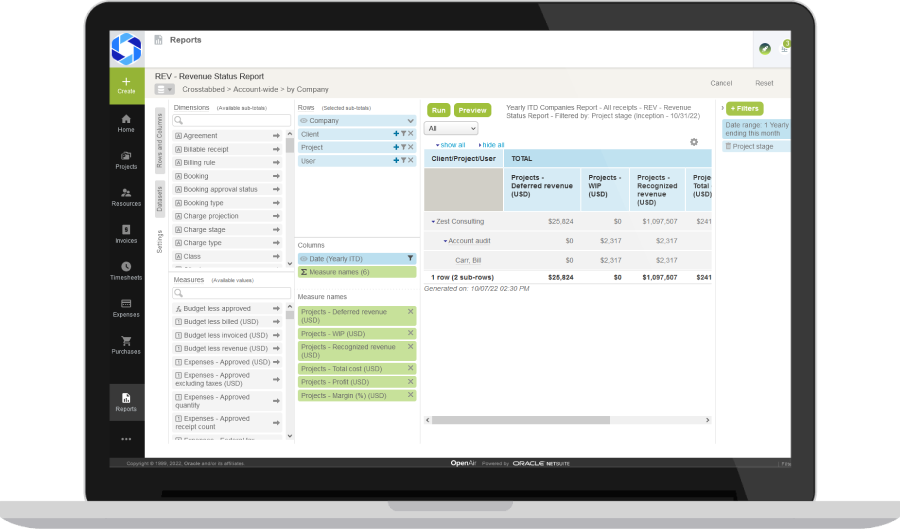Remove Projects - Profit (USD) measure
This screenshot has width=900, height=529.
coord(410,381)
